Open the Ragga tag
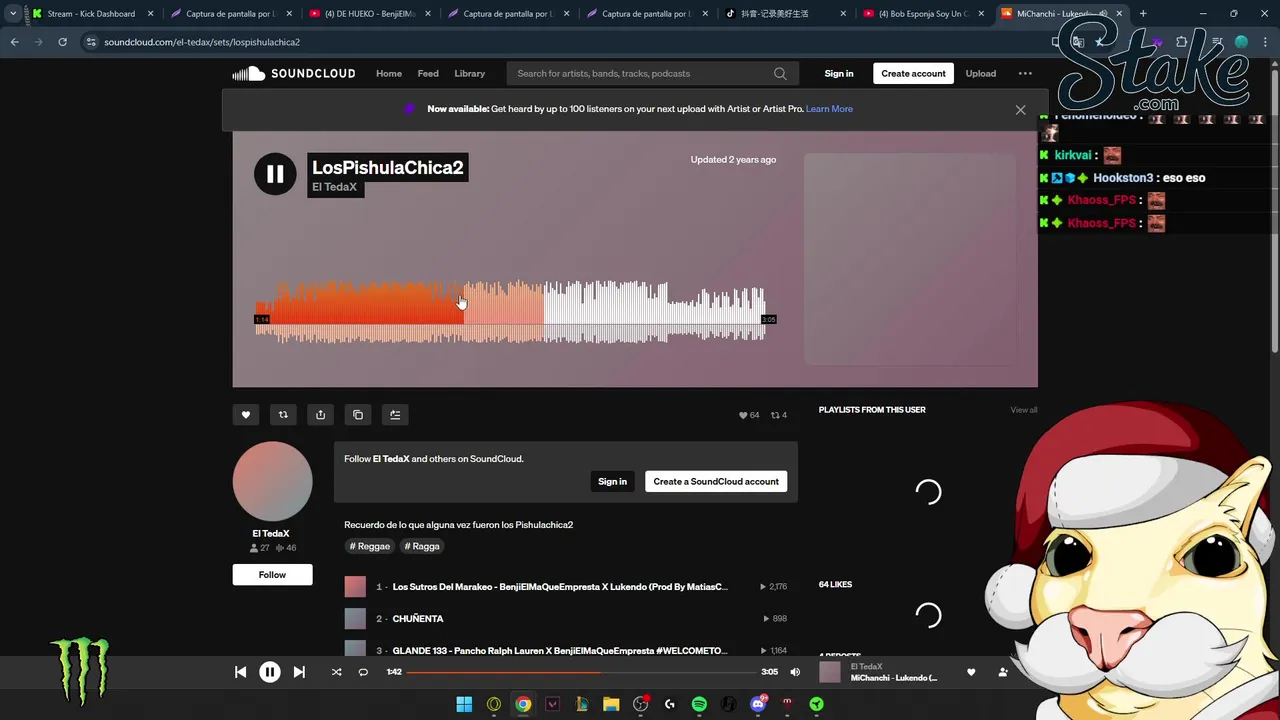This screenshot has width=1280, height=720. point(423,546)
